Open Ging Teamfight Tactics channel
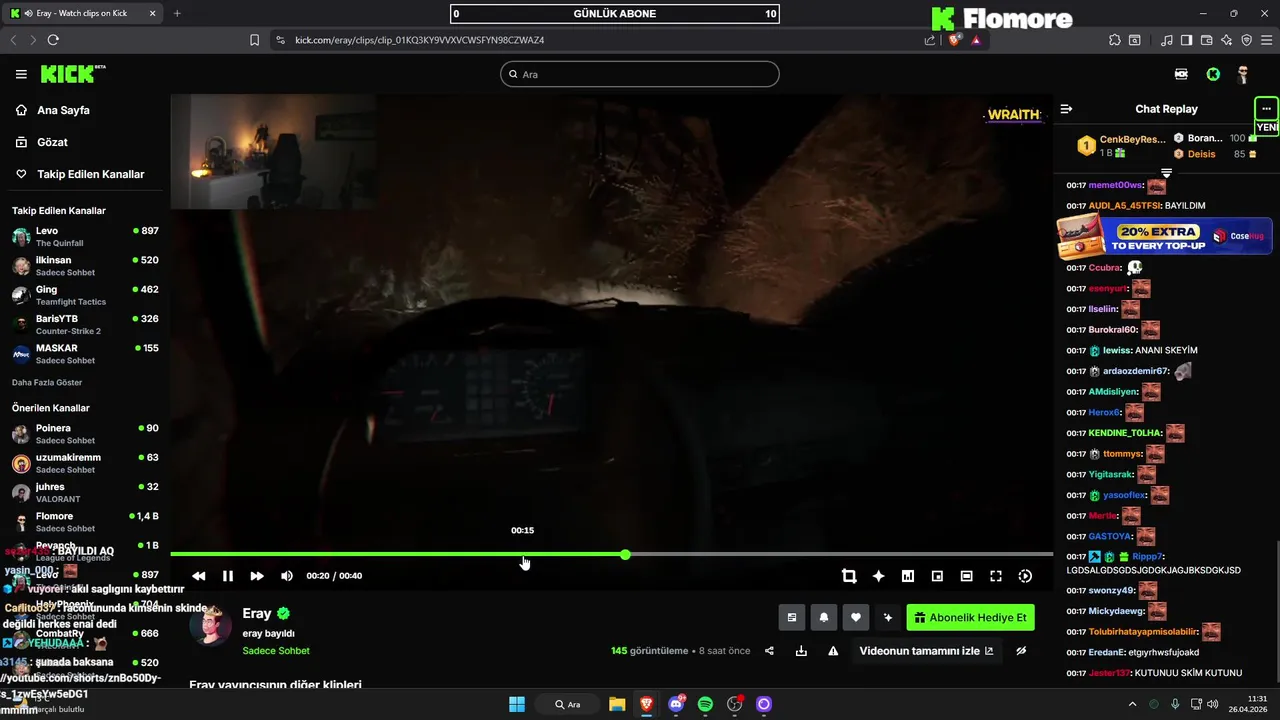Screen dimensions: 1280x720 click(x=85, y=295)
